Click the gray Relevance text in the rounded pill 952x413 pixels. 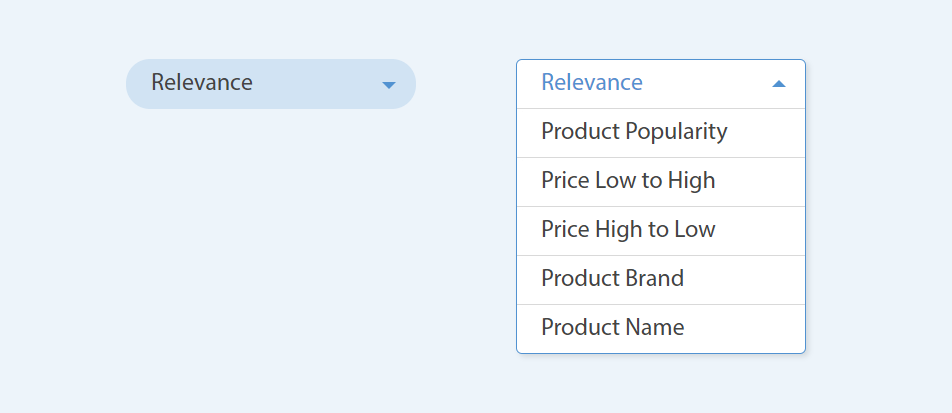(x=202, y=82)
